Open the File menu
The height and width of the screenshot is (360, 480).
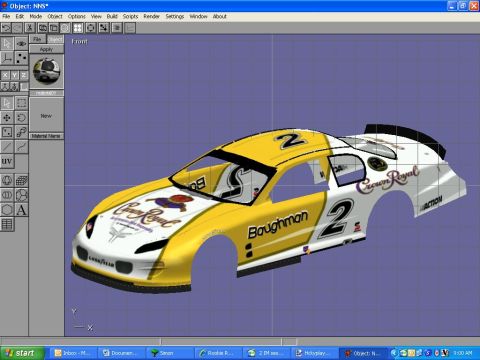coord(6,16)
